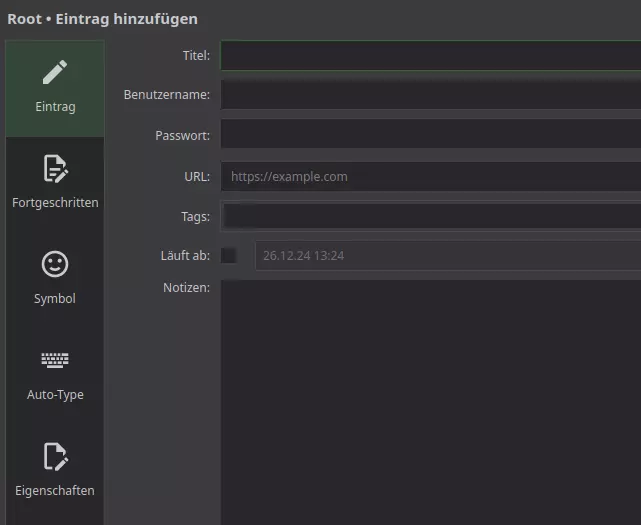Image resolution: width=641 pixels, height=525 pixels.
Task: Switch to the Auto-Type tab label
Action: click(x=55, y=395)
